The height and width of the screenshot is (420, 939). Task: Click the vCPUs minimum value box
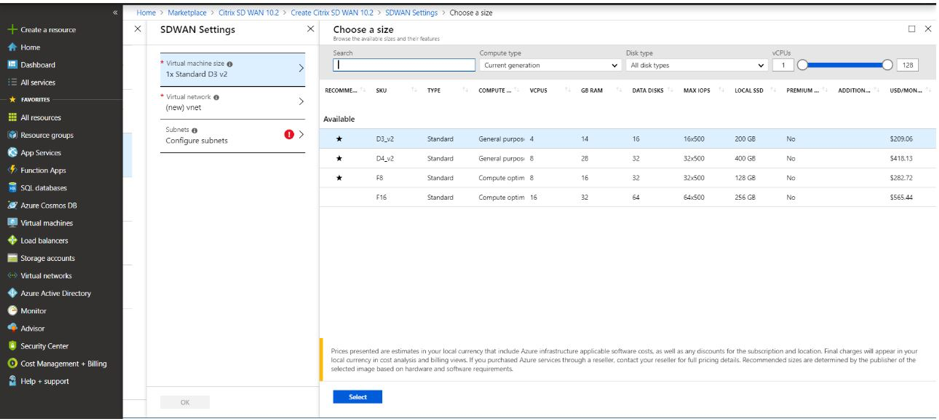pos(783,65)
